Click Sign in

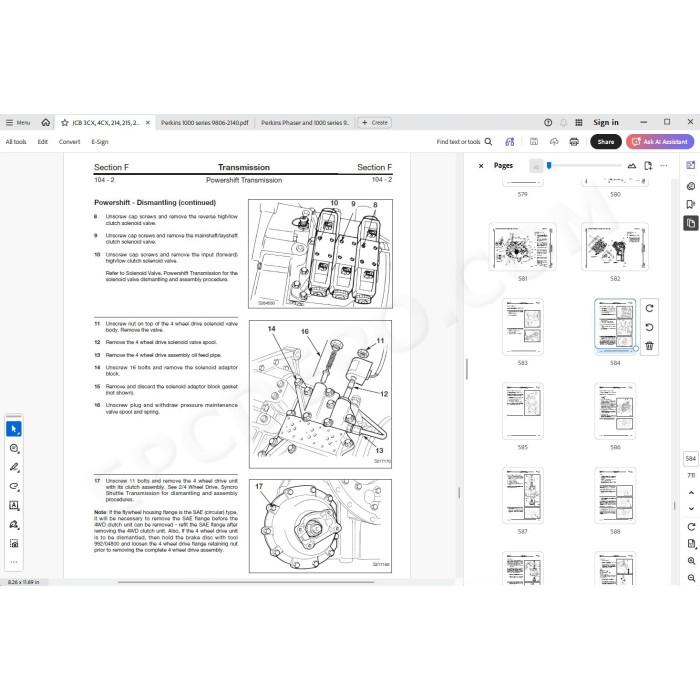pos(606,122)
